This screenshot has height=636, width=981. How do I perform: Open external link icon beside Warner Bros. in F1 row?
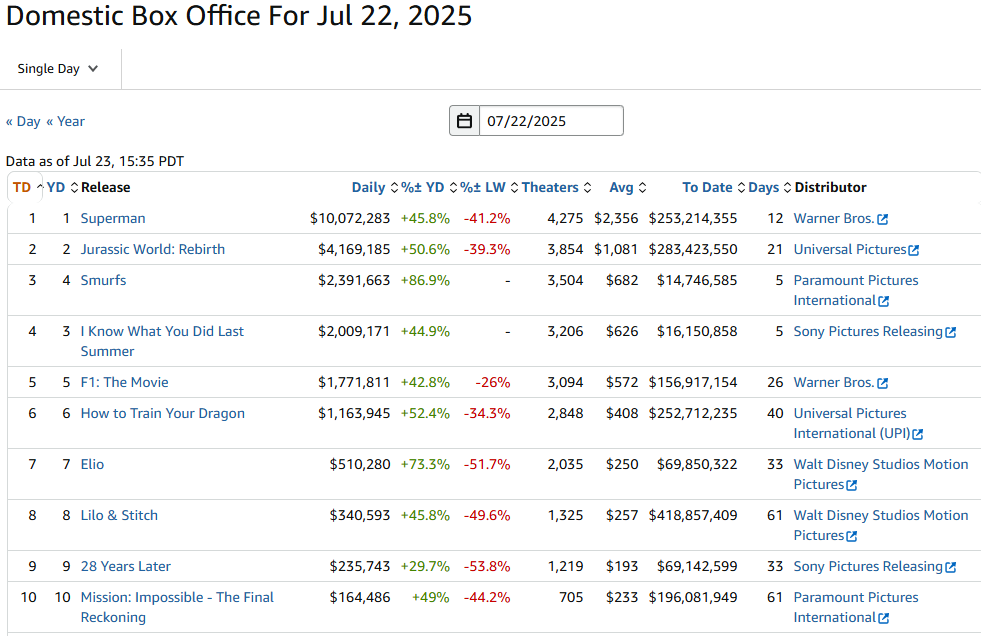click(883, 383)
